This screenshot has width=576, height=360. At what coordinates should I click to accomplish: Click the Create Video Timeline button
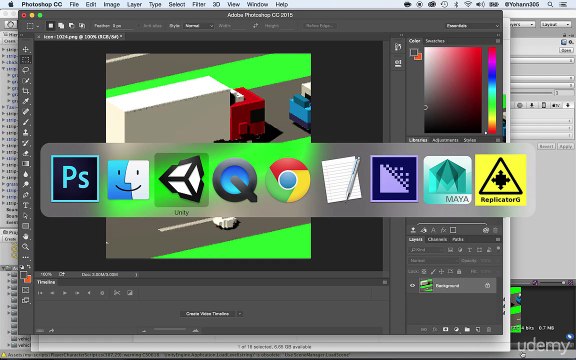click(208, 314)
